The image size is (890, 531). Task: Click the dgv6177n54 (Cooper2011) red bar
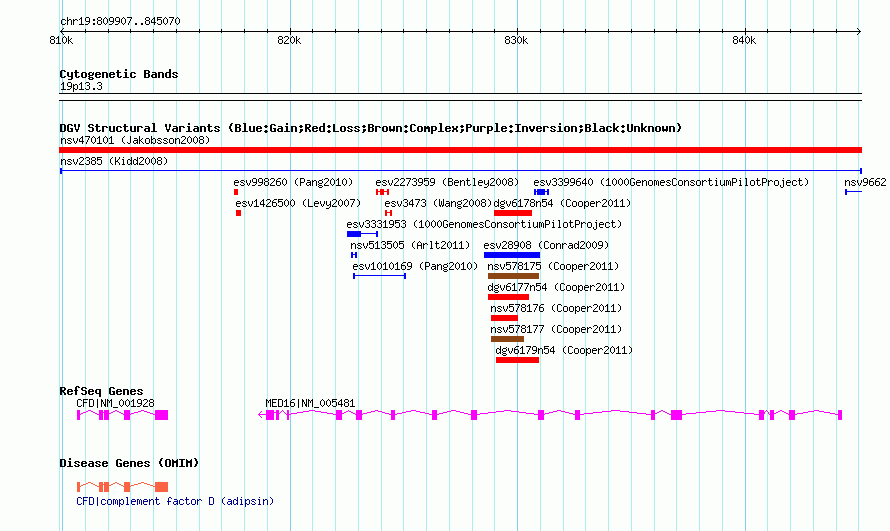509,297
